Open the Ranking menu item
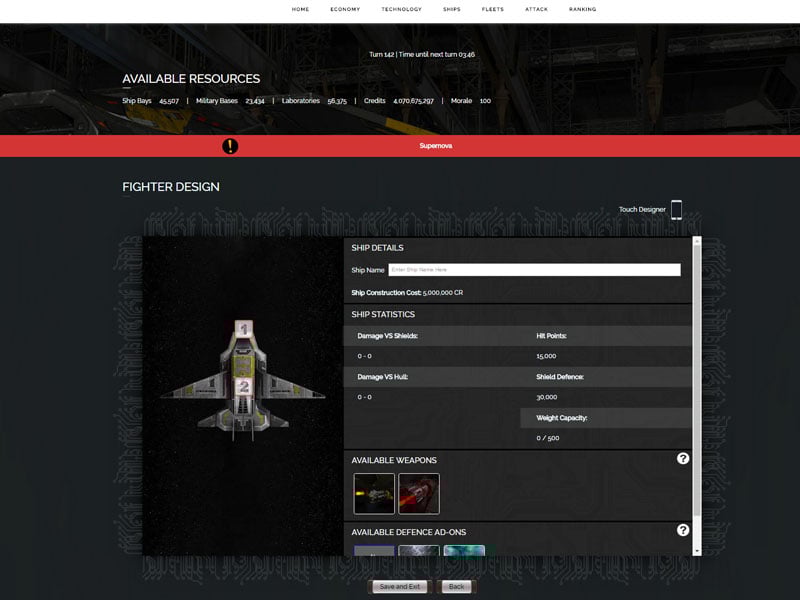Screen dimensions: 800x600 point(582,9)
